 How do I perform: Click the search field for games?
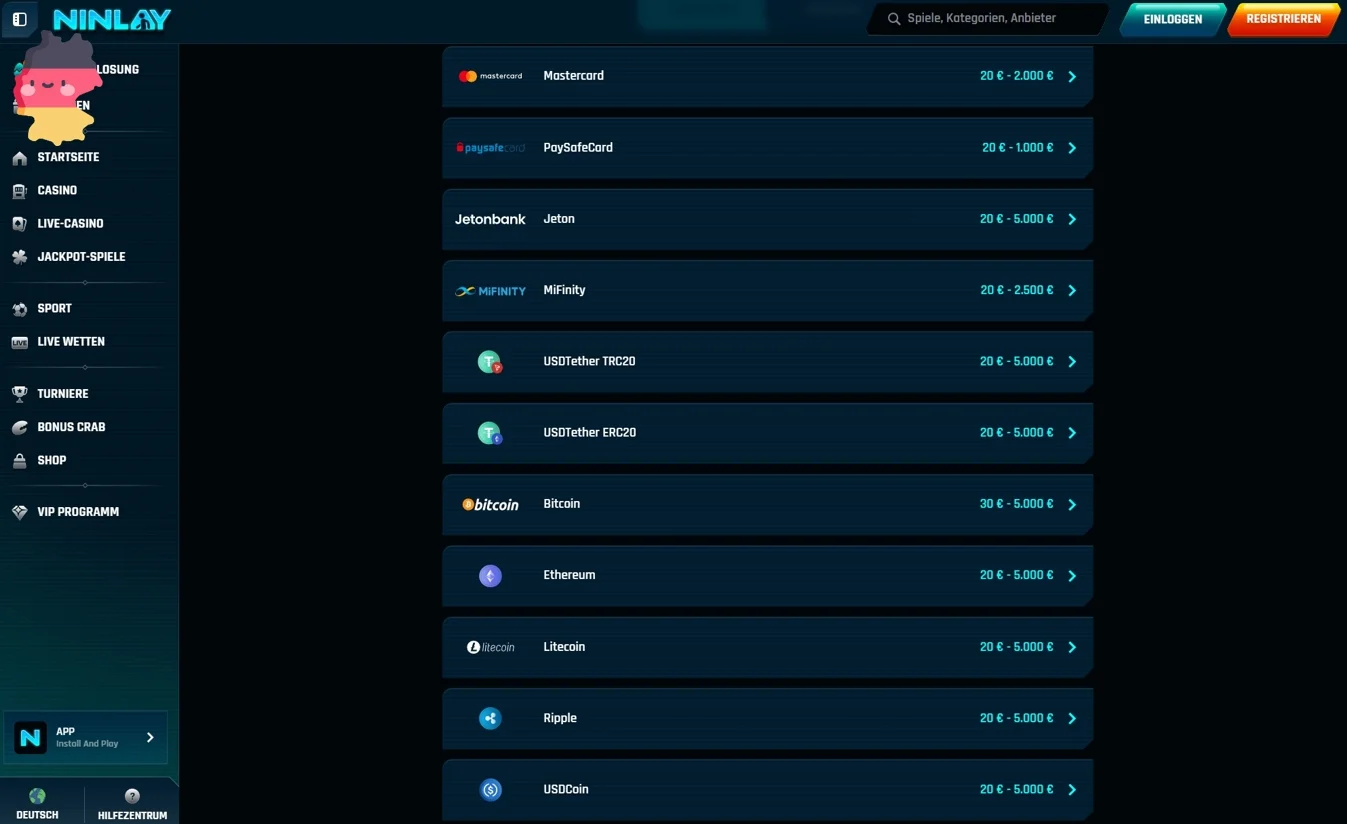(995, 18)
